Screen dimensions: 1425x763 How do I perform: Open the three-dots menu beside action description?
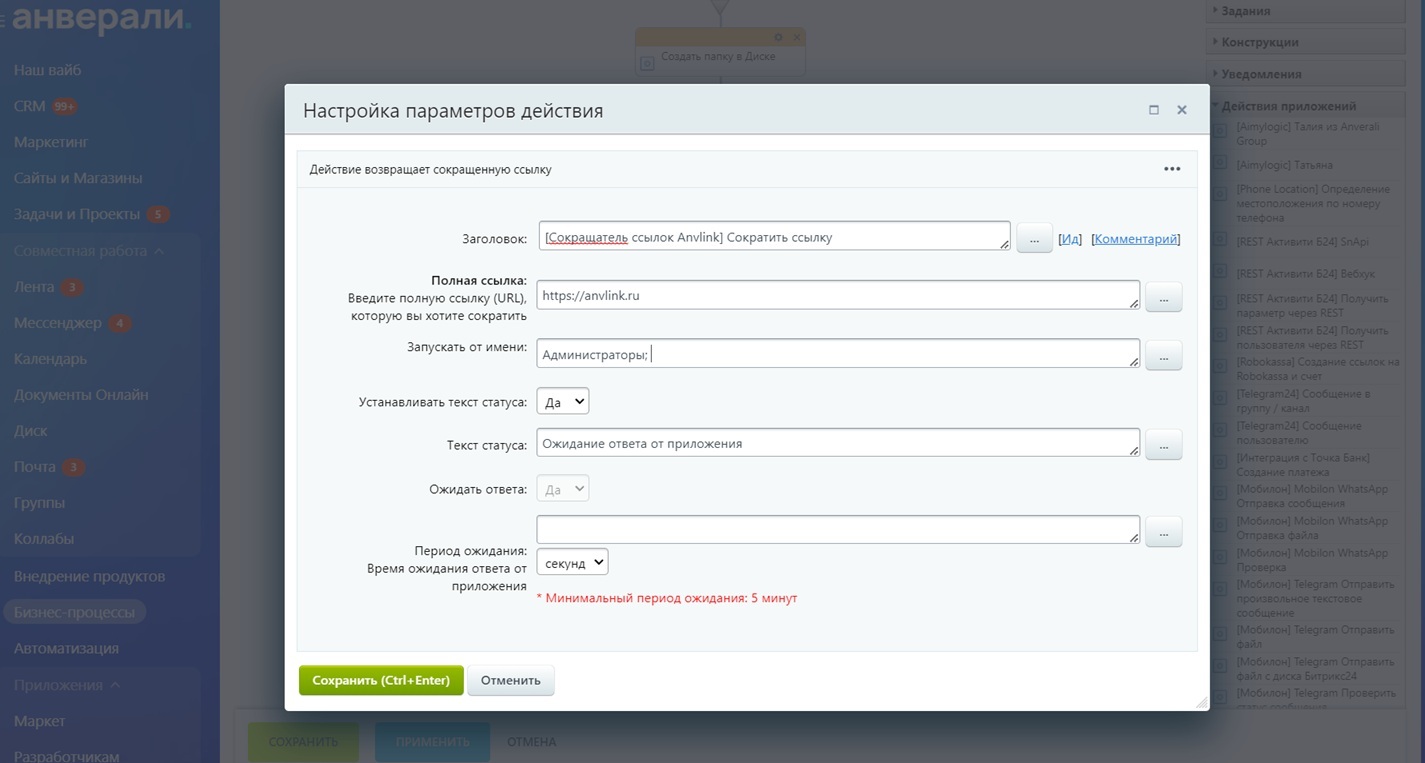(x=1172, y=169)
